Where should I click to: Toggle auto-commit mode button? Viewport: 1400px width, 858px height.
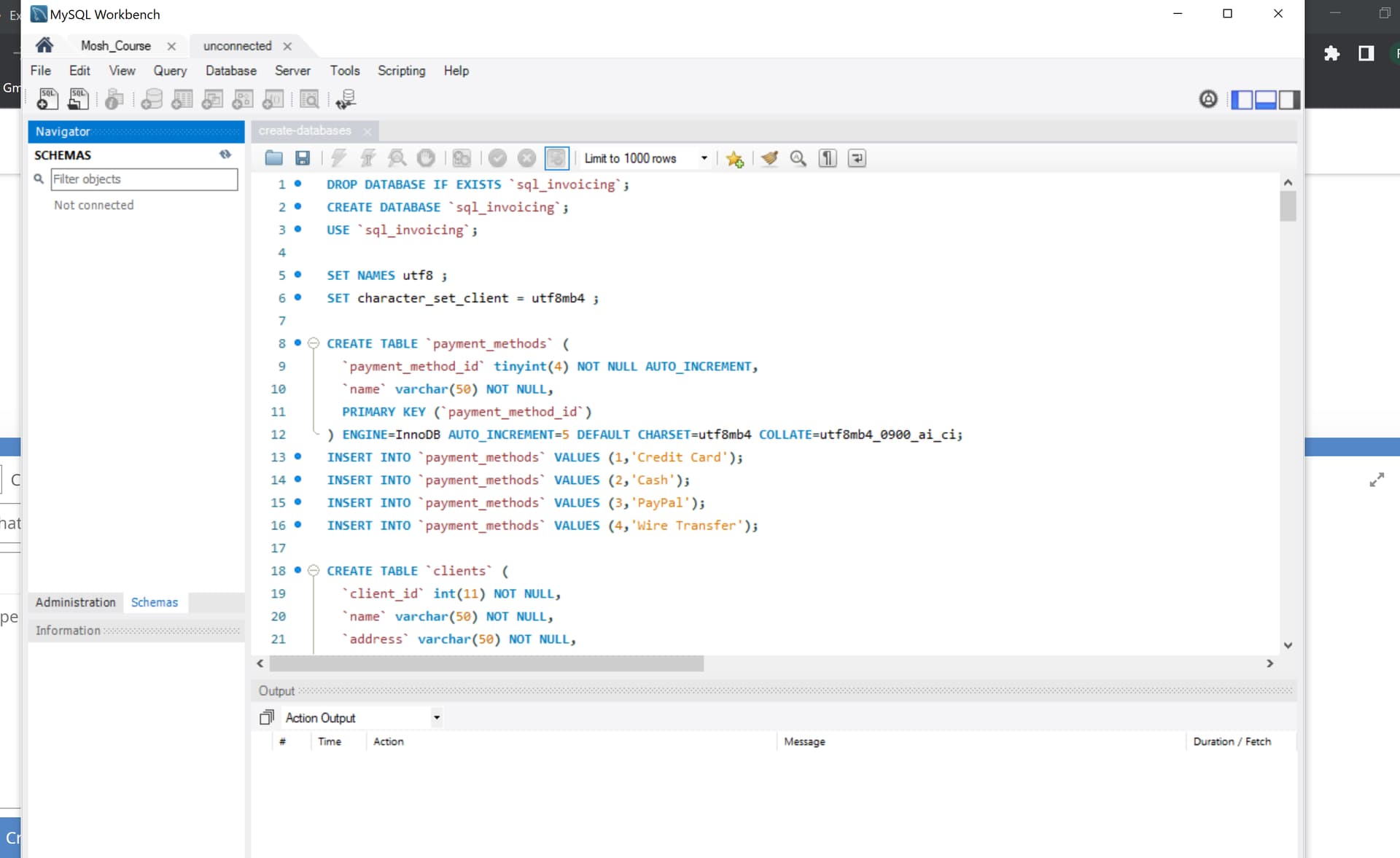click(556, 158)
